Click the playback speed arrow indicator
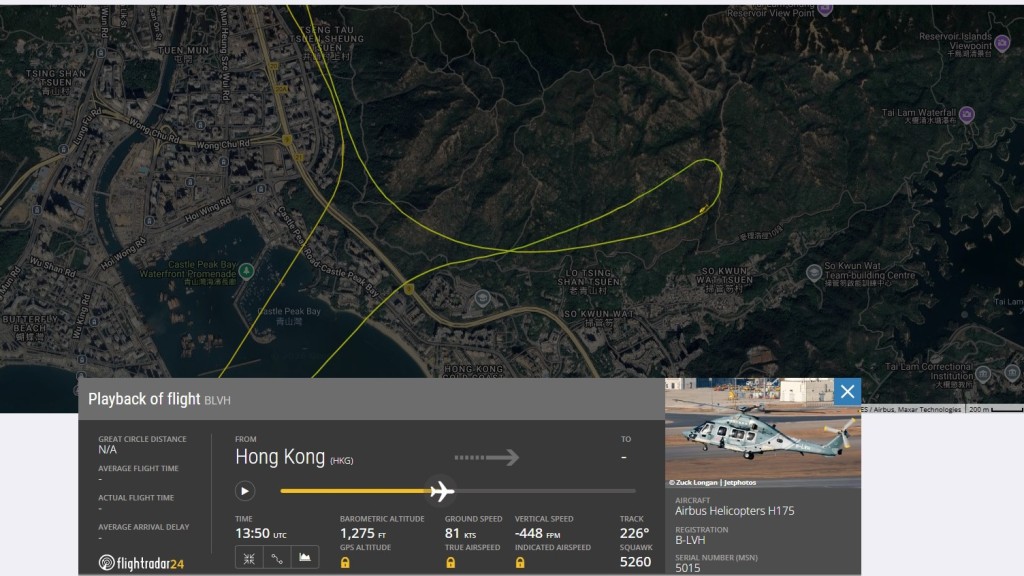Screen dimensions: 1024x576 click(x=483, y=456)
